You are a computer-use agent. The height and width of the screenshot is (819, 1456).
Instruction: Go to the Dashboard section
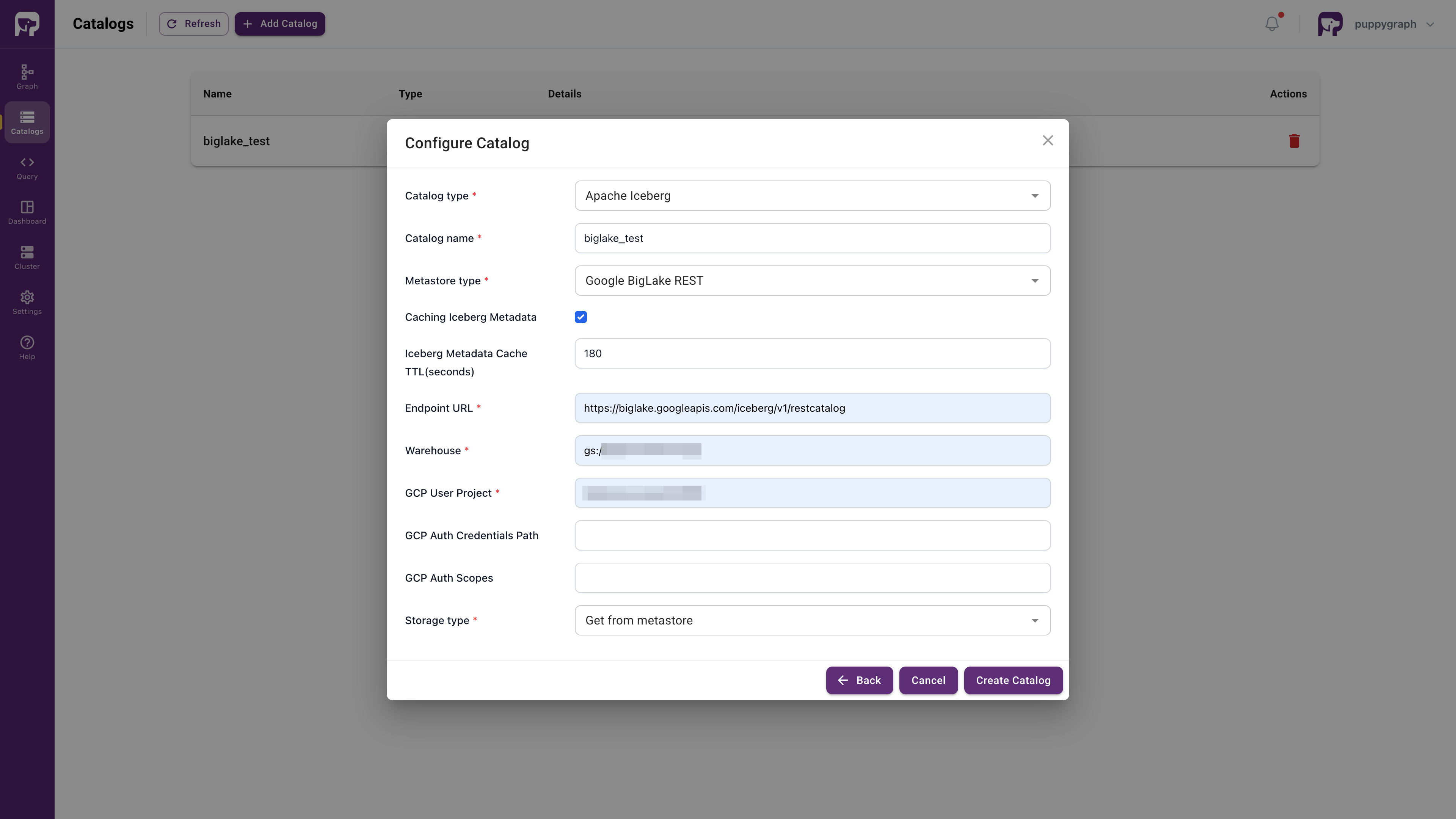point(27,212)
